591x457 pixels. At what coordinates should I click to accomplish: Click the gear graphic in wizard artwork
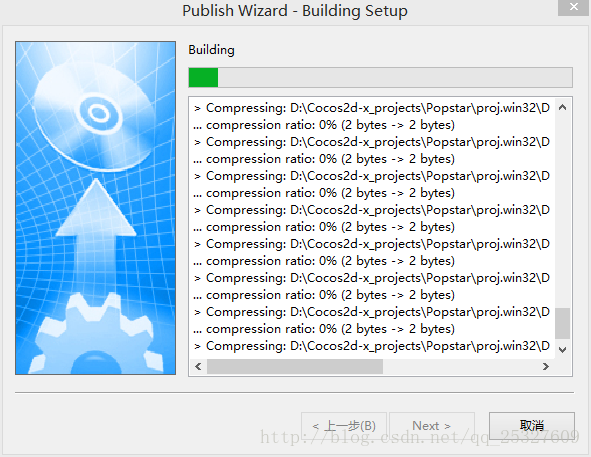click(96, 334)
